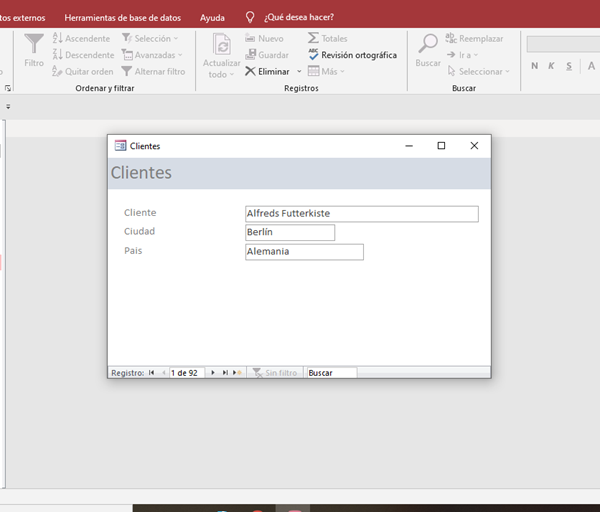The image size is (600, 512).
Task: Sort records with Descendente
Action: click(x=82, y=55)
